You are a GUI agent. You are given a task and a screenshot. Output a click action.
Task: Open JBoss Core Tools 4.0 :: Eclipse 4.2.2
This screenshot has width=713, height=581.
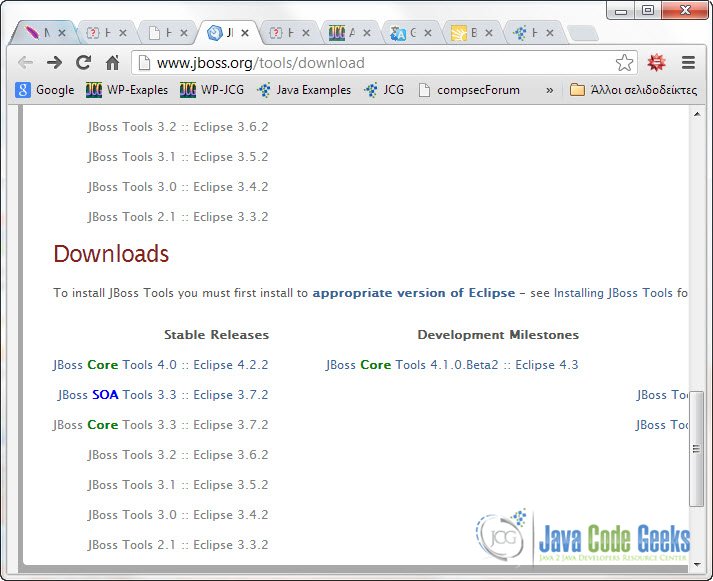click(161, 365)
